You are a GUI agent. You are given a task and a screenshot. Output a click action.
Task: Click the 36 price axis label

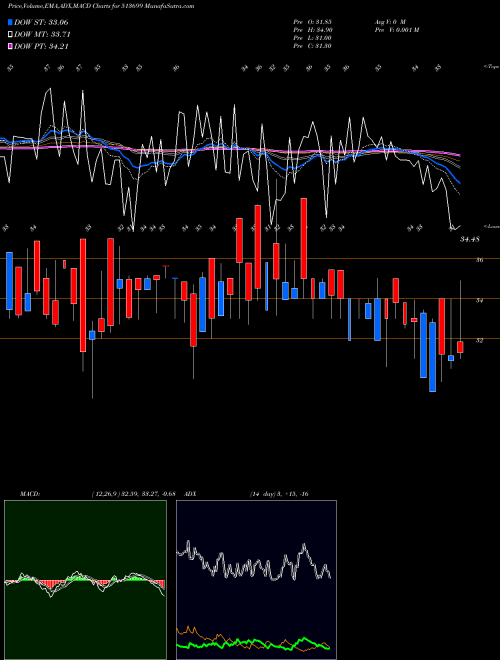[479, 260]
